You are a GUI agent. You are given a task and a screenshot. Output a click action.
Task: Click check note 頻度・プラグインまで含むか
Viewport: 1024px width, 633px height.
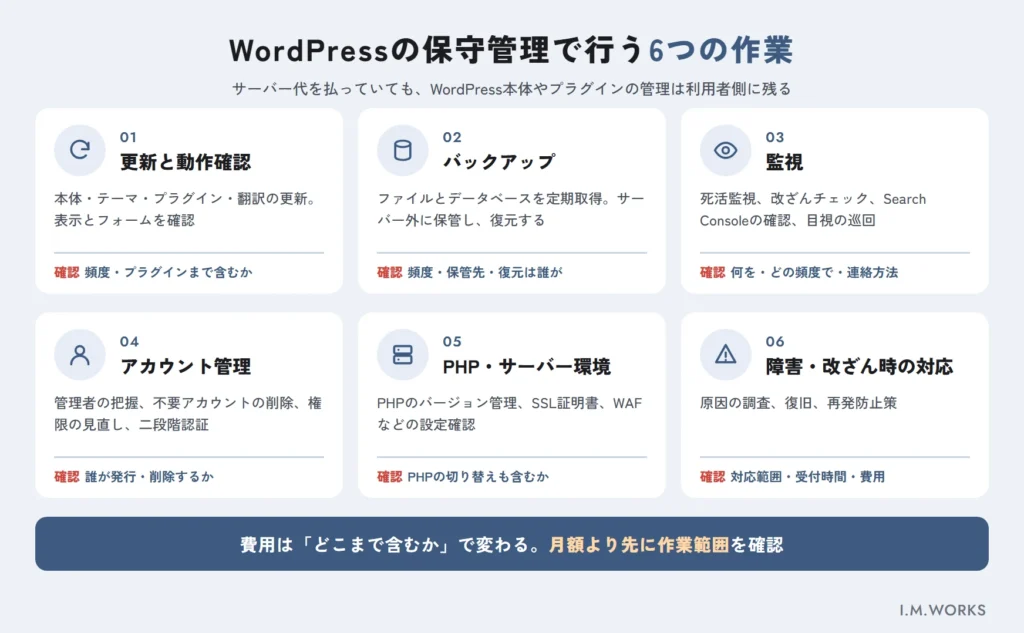coord(168,272)
